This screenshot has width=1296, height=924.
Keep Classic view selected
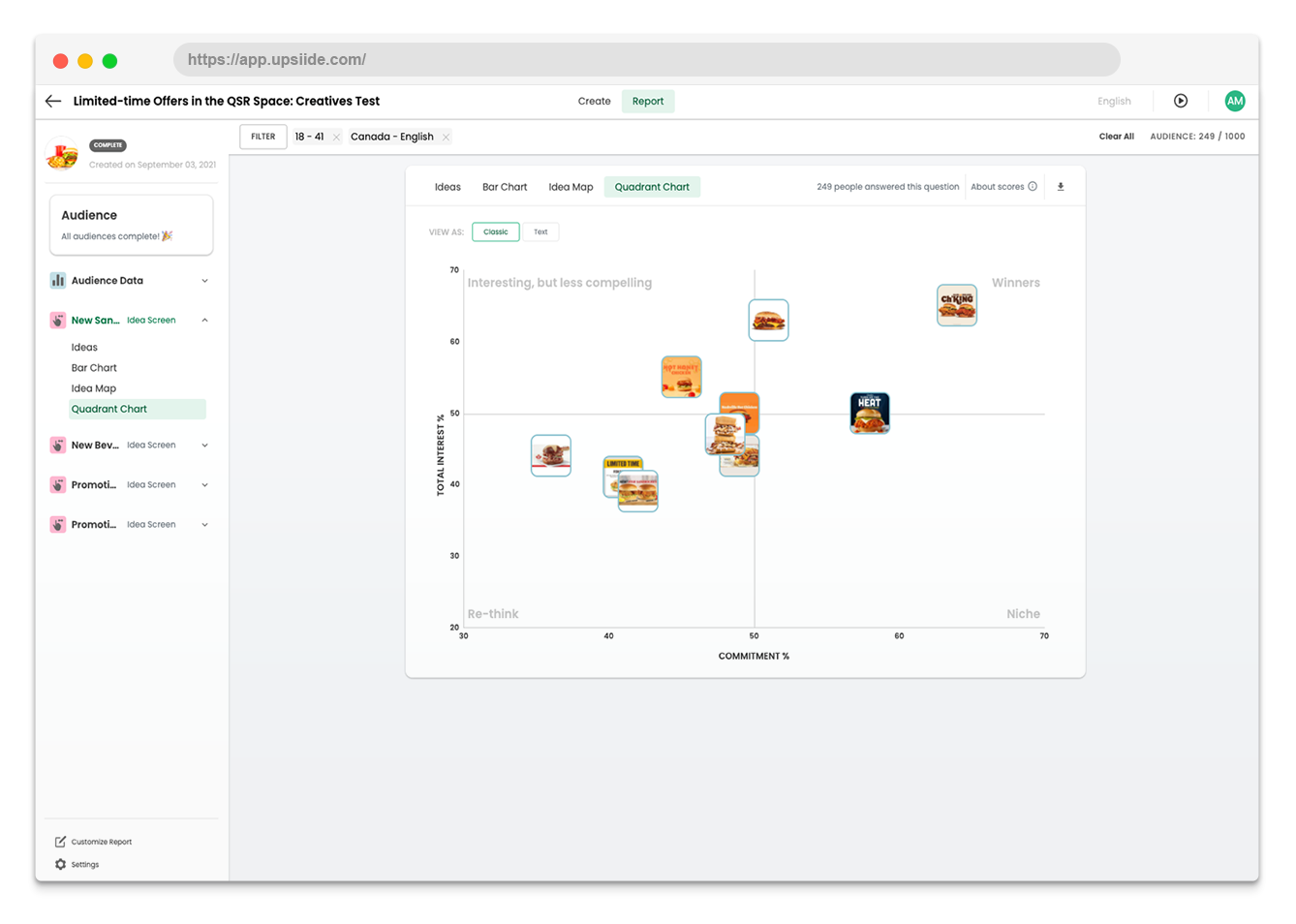point(495,231)
